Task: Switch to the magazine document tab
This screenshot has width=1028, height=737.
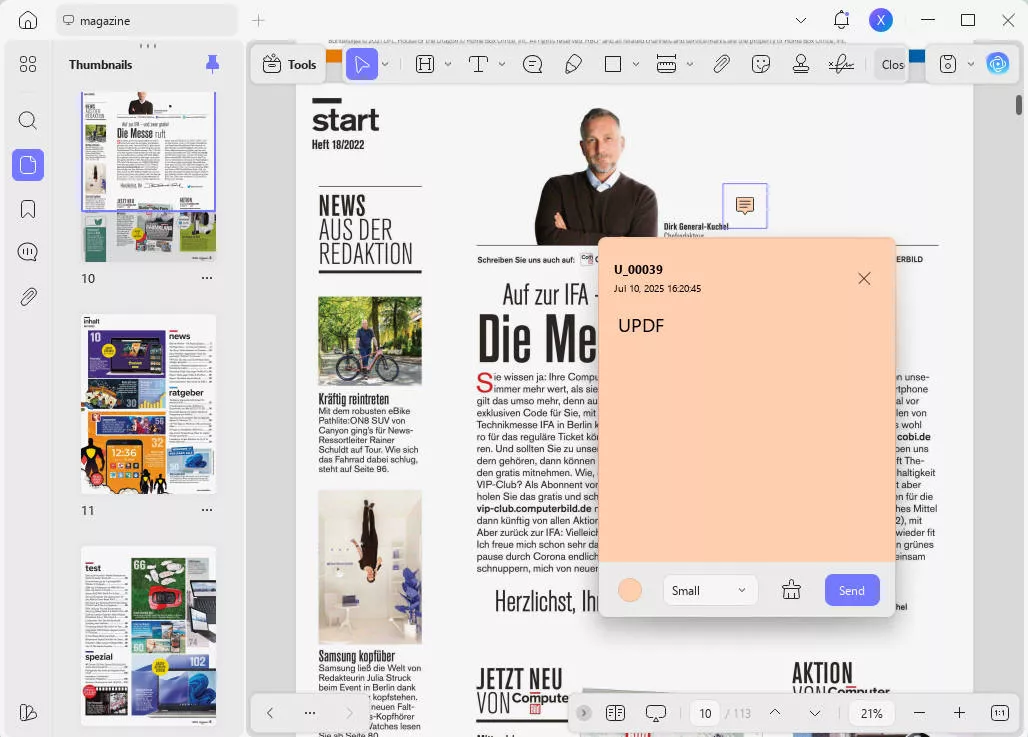Action: tap(146, 19)
